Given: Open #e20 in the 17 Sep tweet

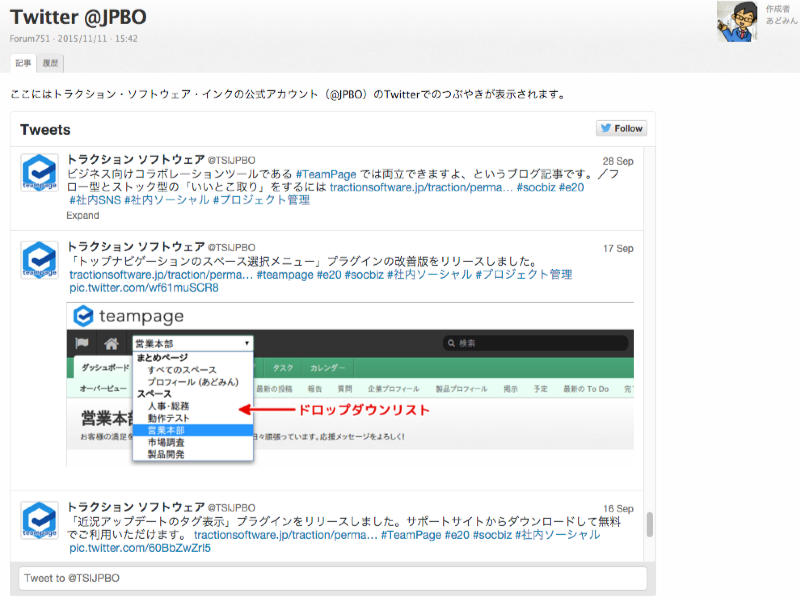Looking at the screenshot, I should (x=329, y=274).
